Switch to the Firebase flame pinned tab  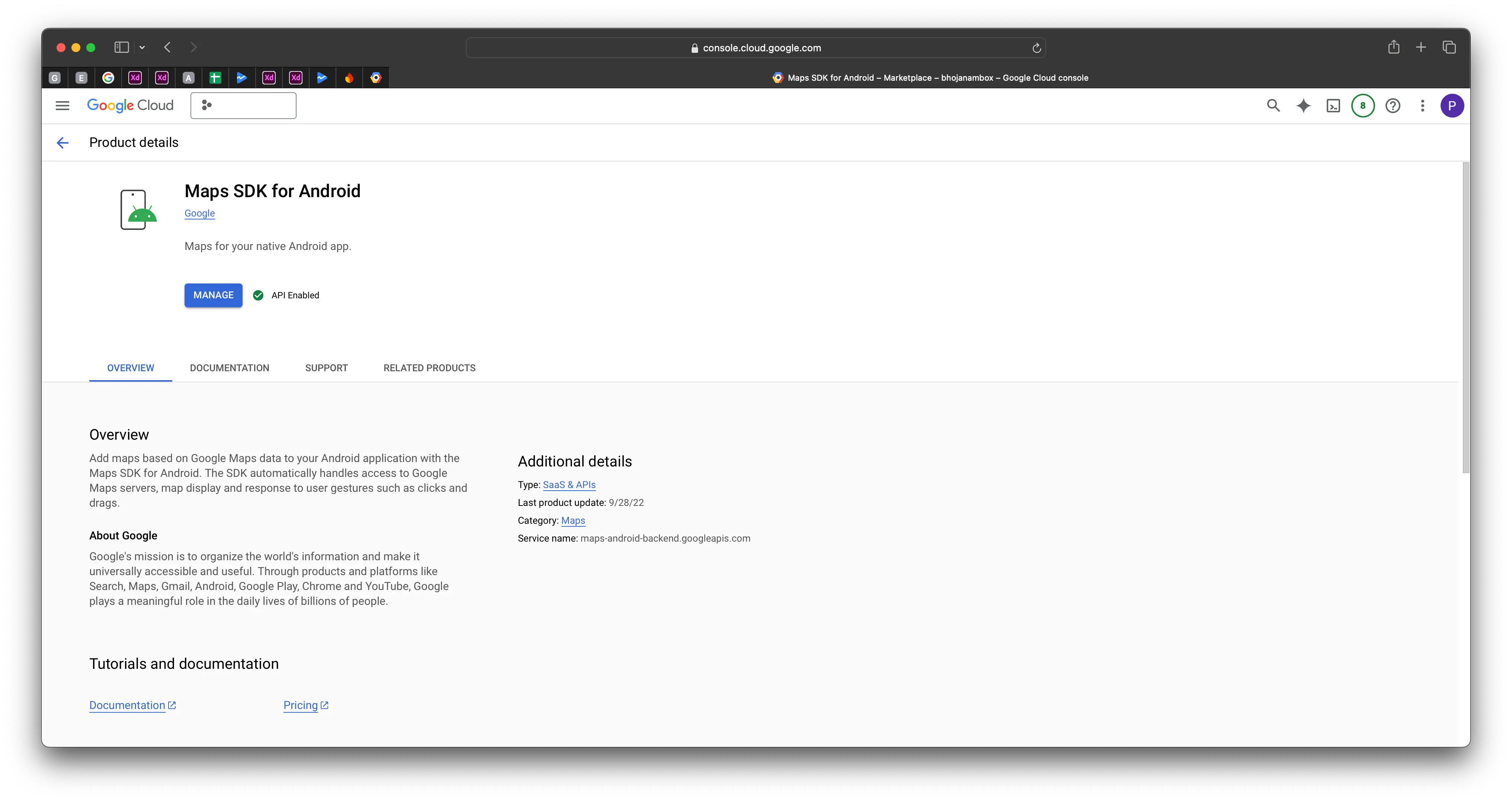pyautogui.click(x=349, y=77)
